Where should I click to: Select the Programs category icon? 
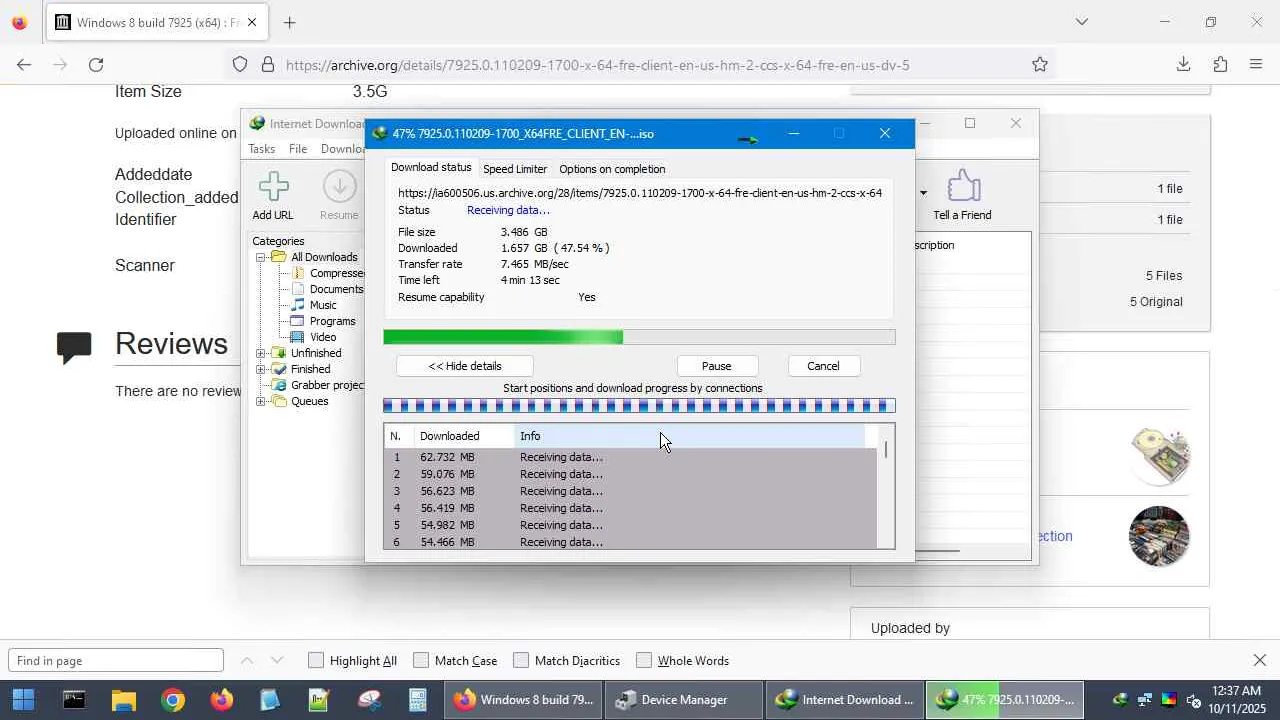pyautogui.click(x=298, y=321)
